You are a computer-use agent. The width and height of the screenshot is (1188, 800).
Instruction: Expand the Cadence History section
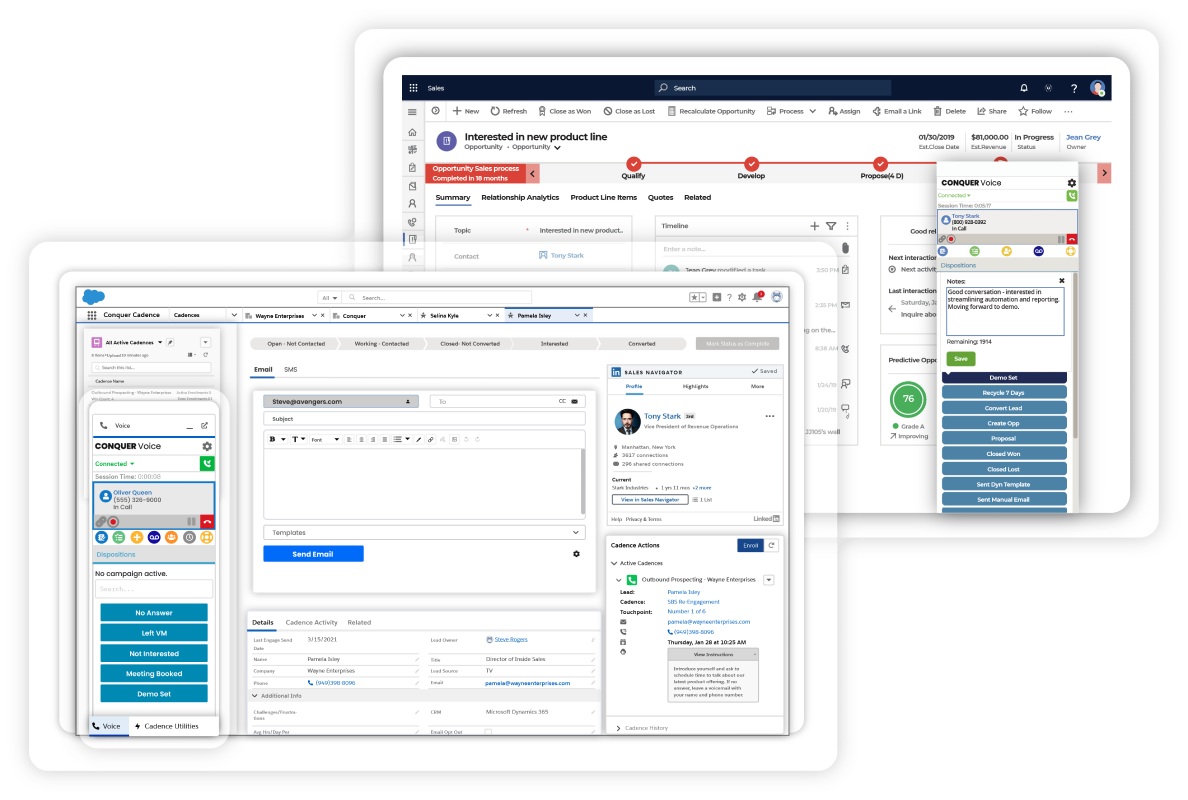[618, 728]
